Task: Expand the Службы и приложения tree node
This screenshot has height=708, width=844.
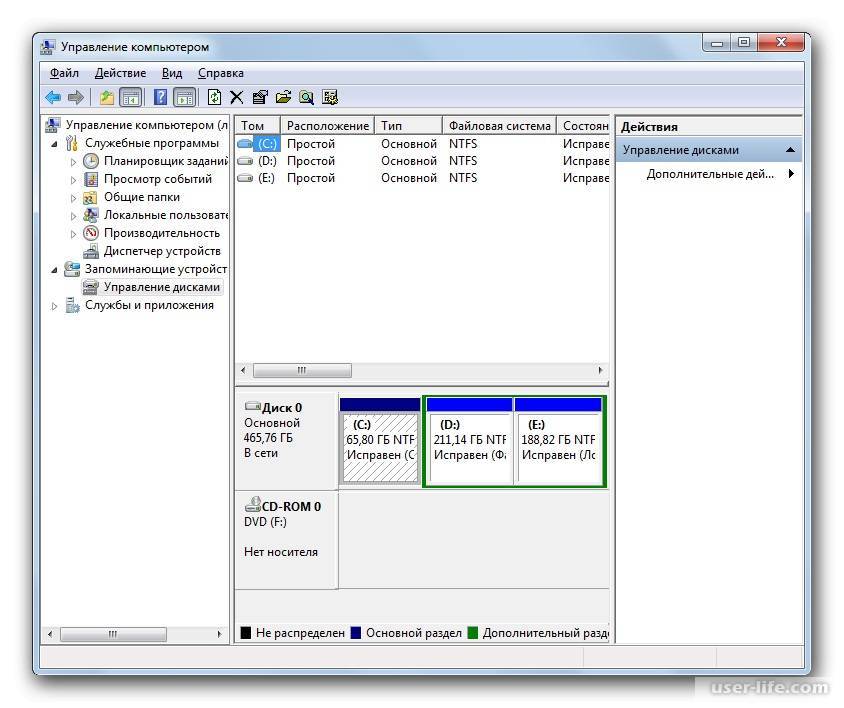Action: click(x=55, y=306)
